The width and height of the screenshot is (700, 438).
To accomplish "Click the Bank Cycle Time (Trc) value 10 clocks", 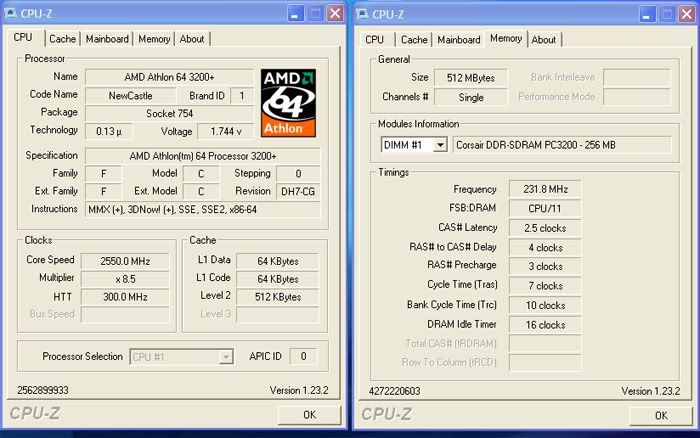I will coord(545,305).
